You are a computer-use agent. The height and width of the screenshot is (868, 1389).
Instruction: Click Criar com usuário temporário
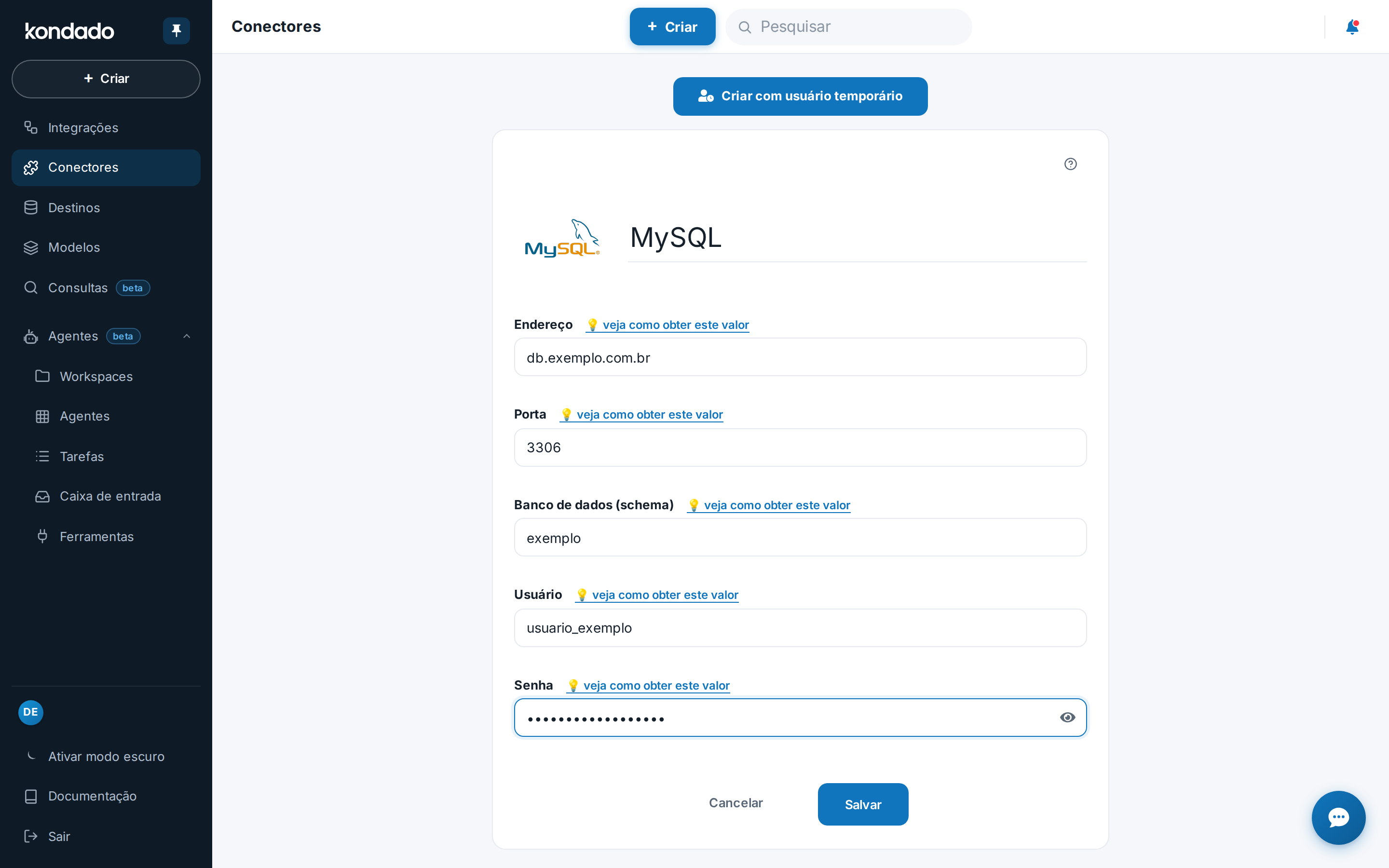800,96
